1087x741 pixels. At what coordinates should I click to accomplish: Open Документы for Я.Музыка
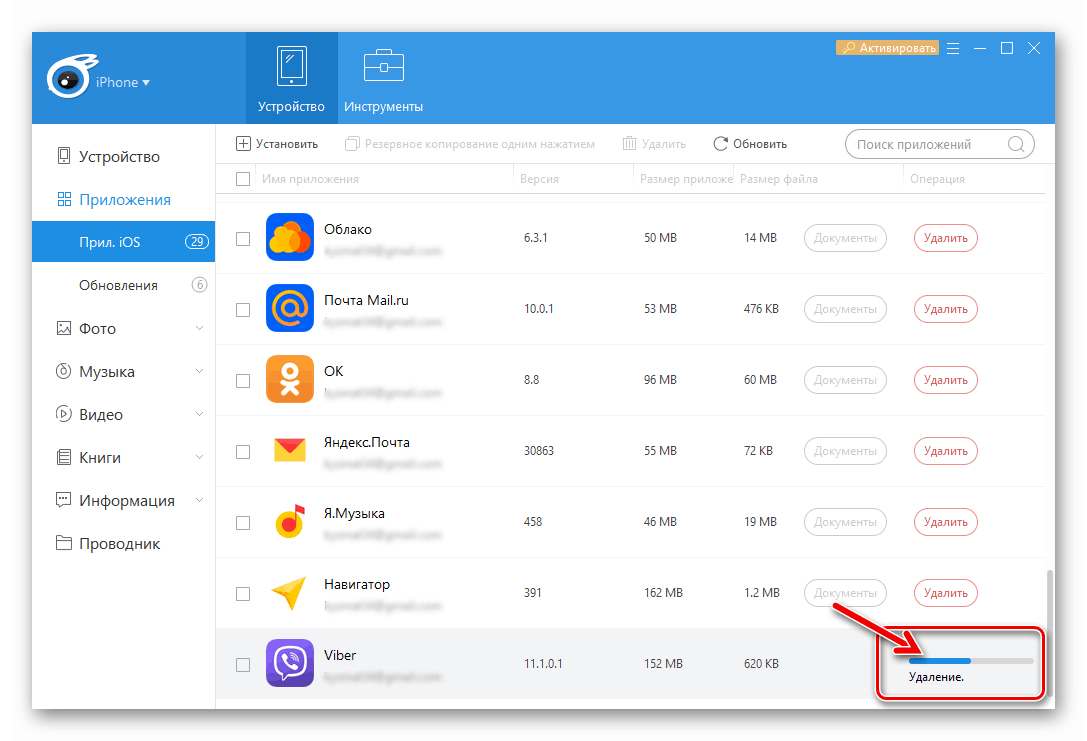click(x=845, y=523)
